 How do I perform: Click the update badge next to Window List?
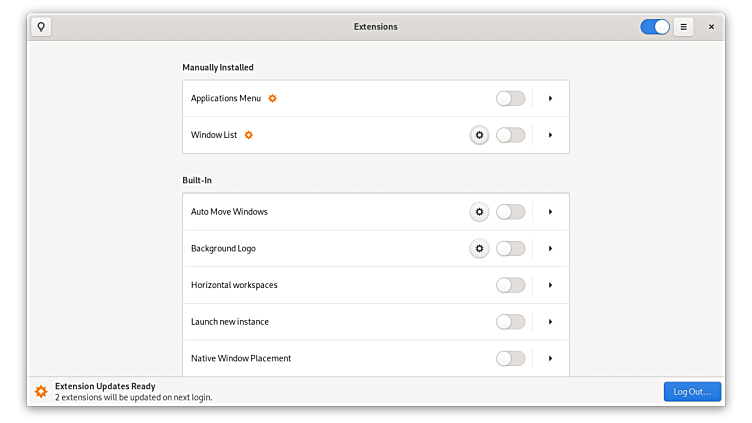coord(249,135)
